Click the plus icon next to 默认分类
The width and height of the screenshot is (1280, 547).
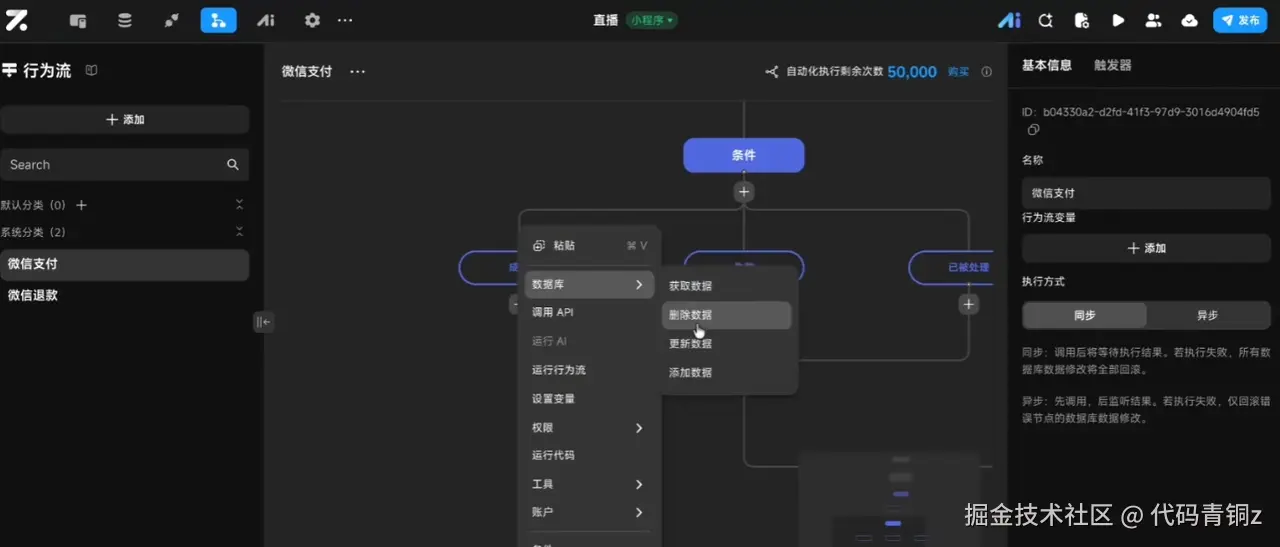(82, 205)
